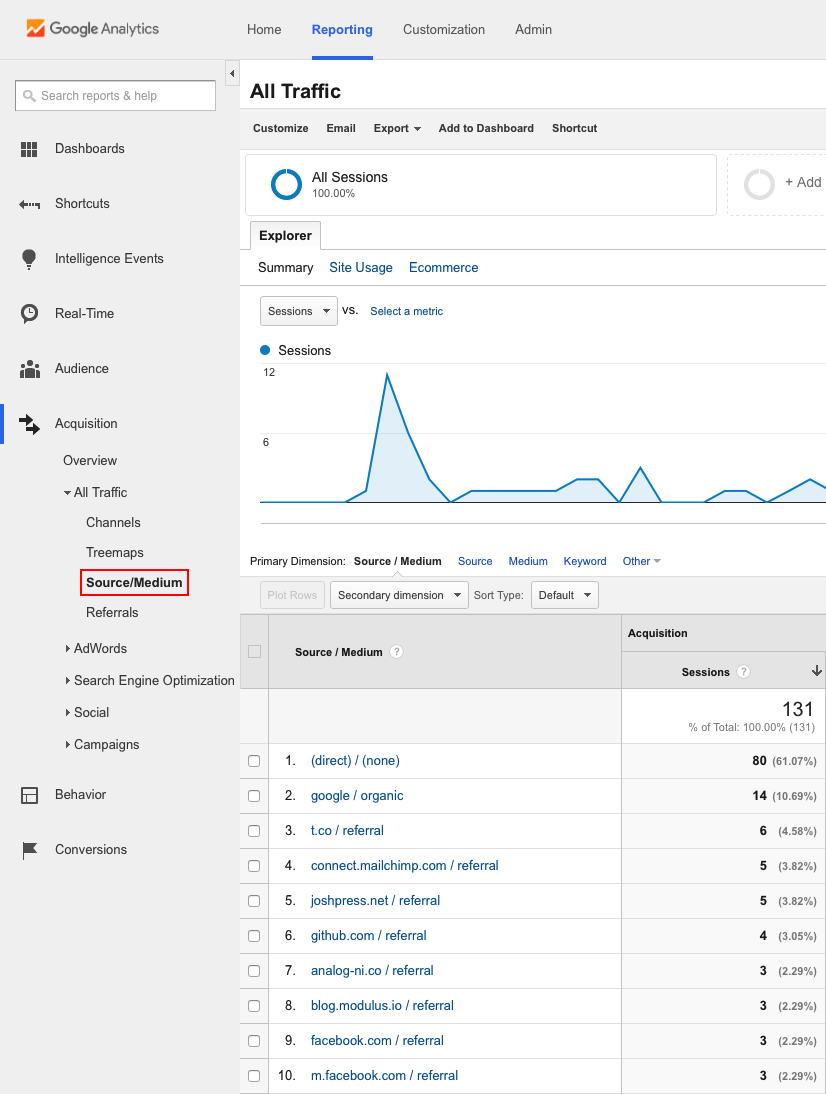Viewport: 826px width, 1094px height.
Task: Toggle the select-all checkbox in table header
Action: 255,652
